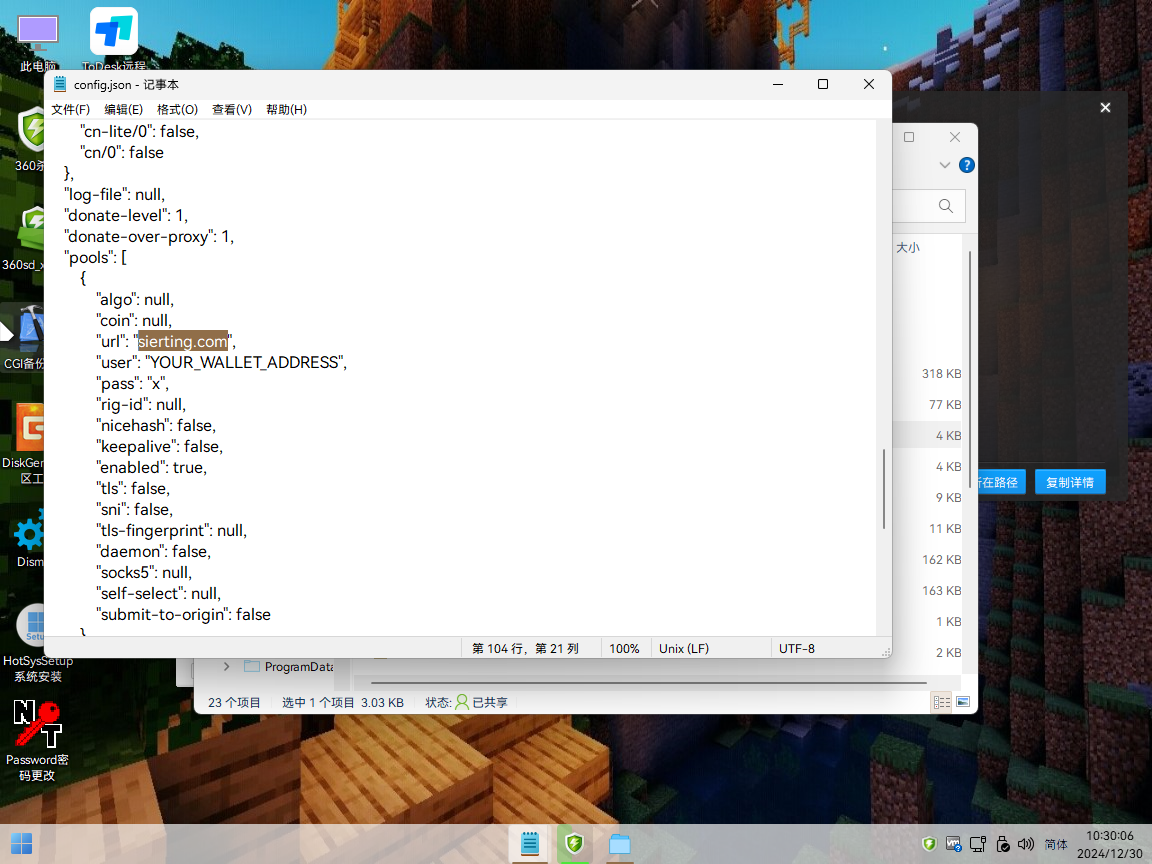The width and height of the screenshot is (1152, 864).
Task: Open the 帮助(H) menu in Notepad
Action: point(287,109)
